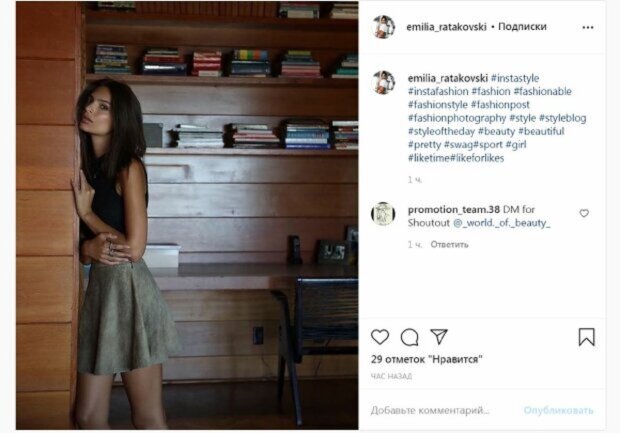Open the #beautiful hashtag
The image size is (620, 433).
[541, 131]
